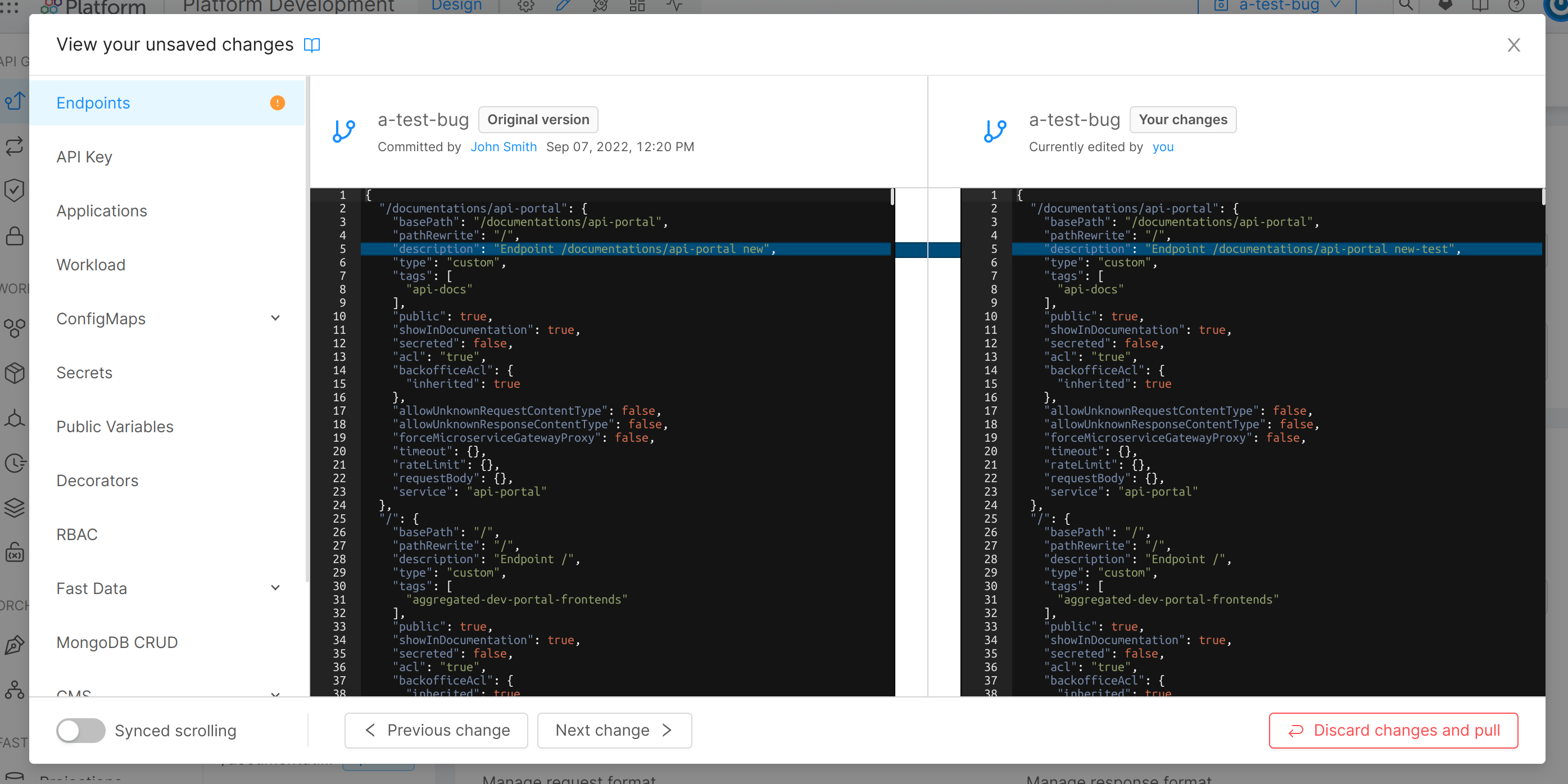
Task: Advance to the Next change
Action: pos(614,731)
